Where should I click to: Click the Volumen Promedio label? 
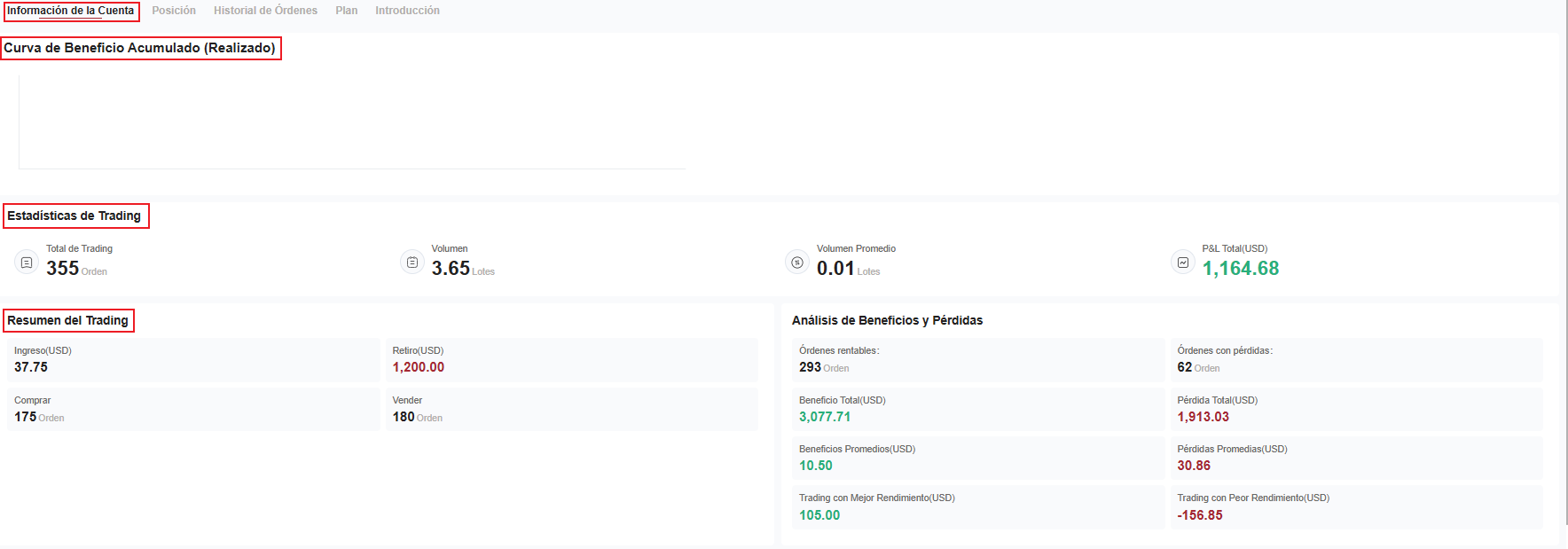click(x=856, y=248)
